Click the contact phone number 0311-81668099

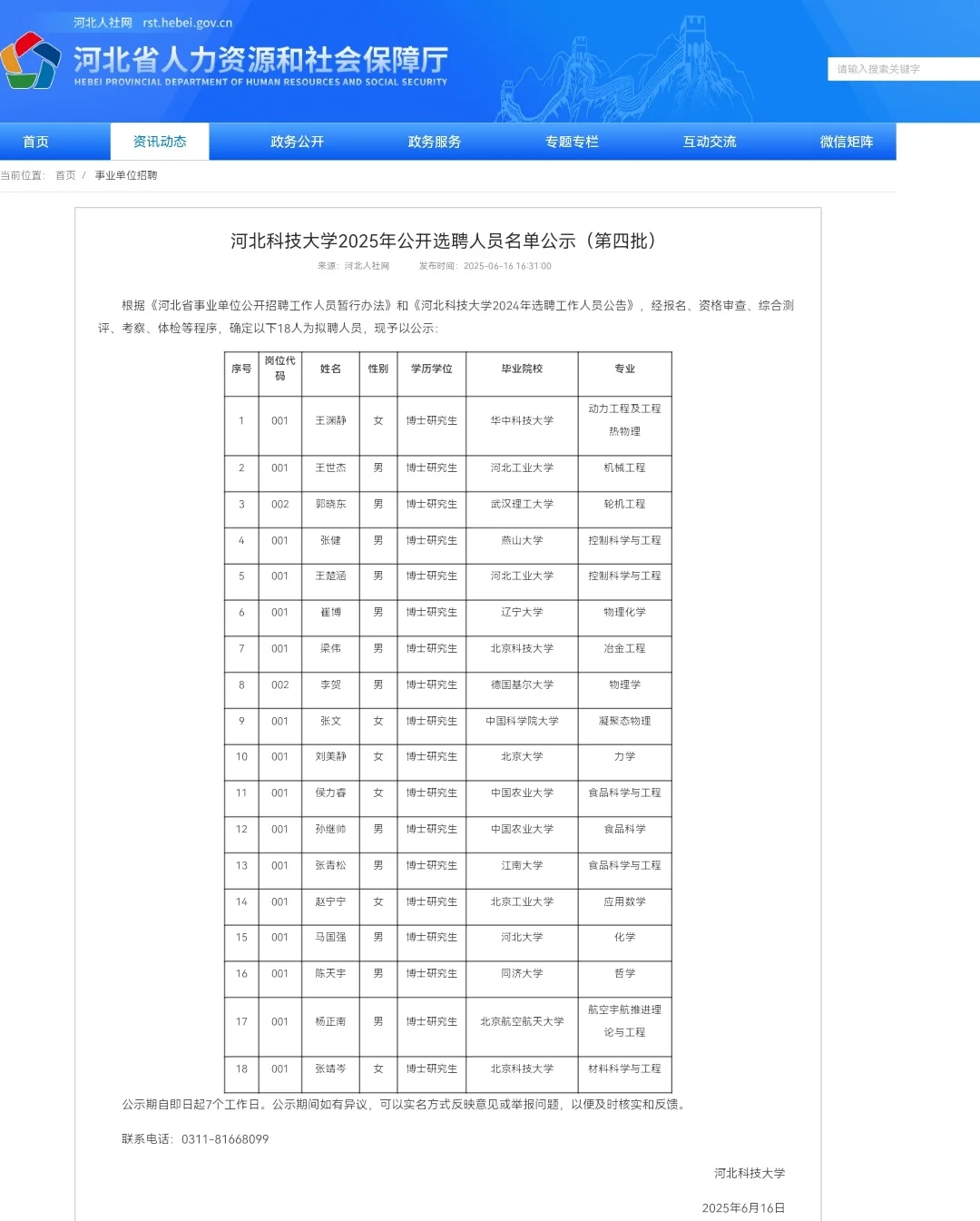224,1139
